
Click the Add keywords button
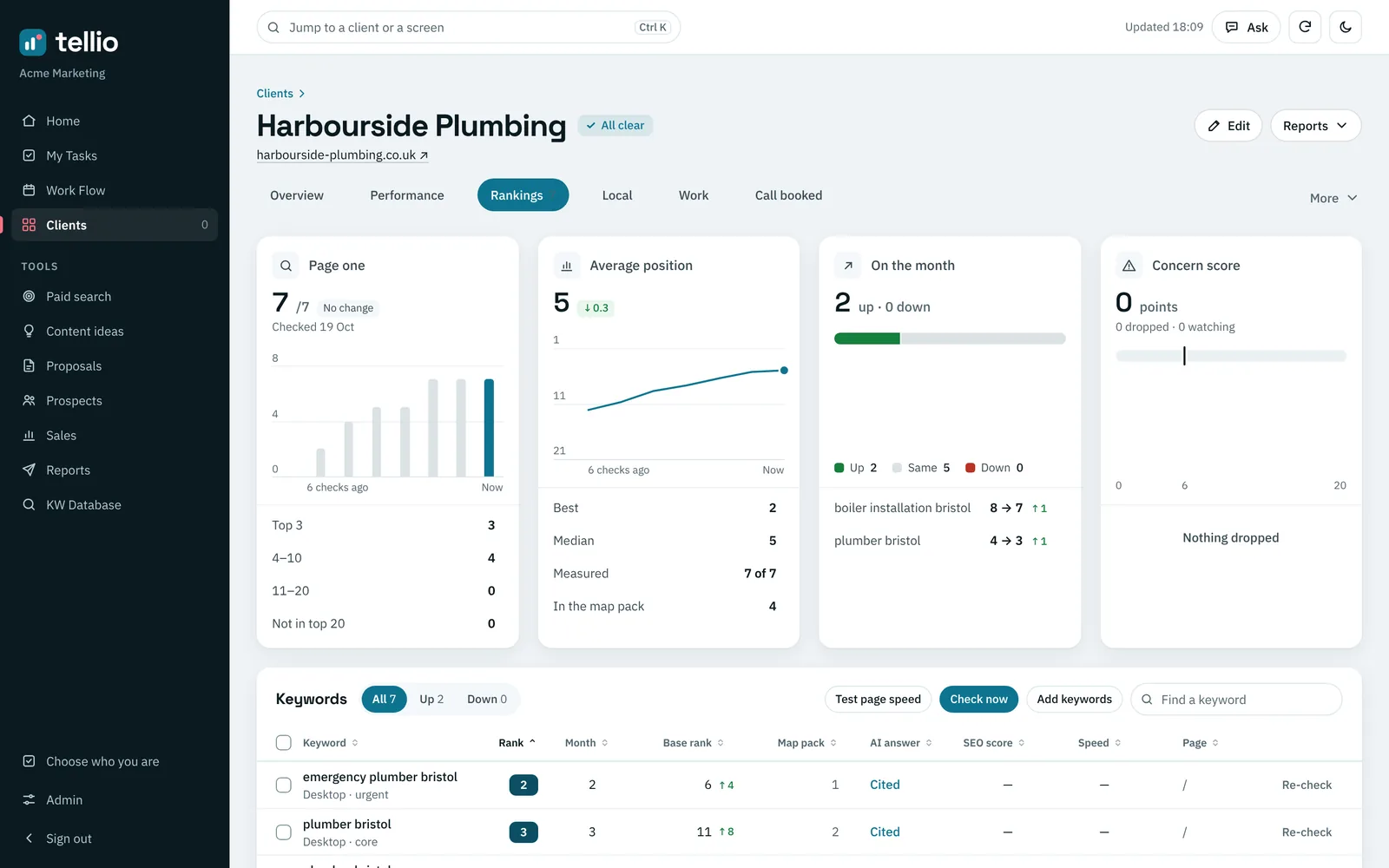pos(1074,699)
